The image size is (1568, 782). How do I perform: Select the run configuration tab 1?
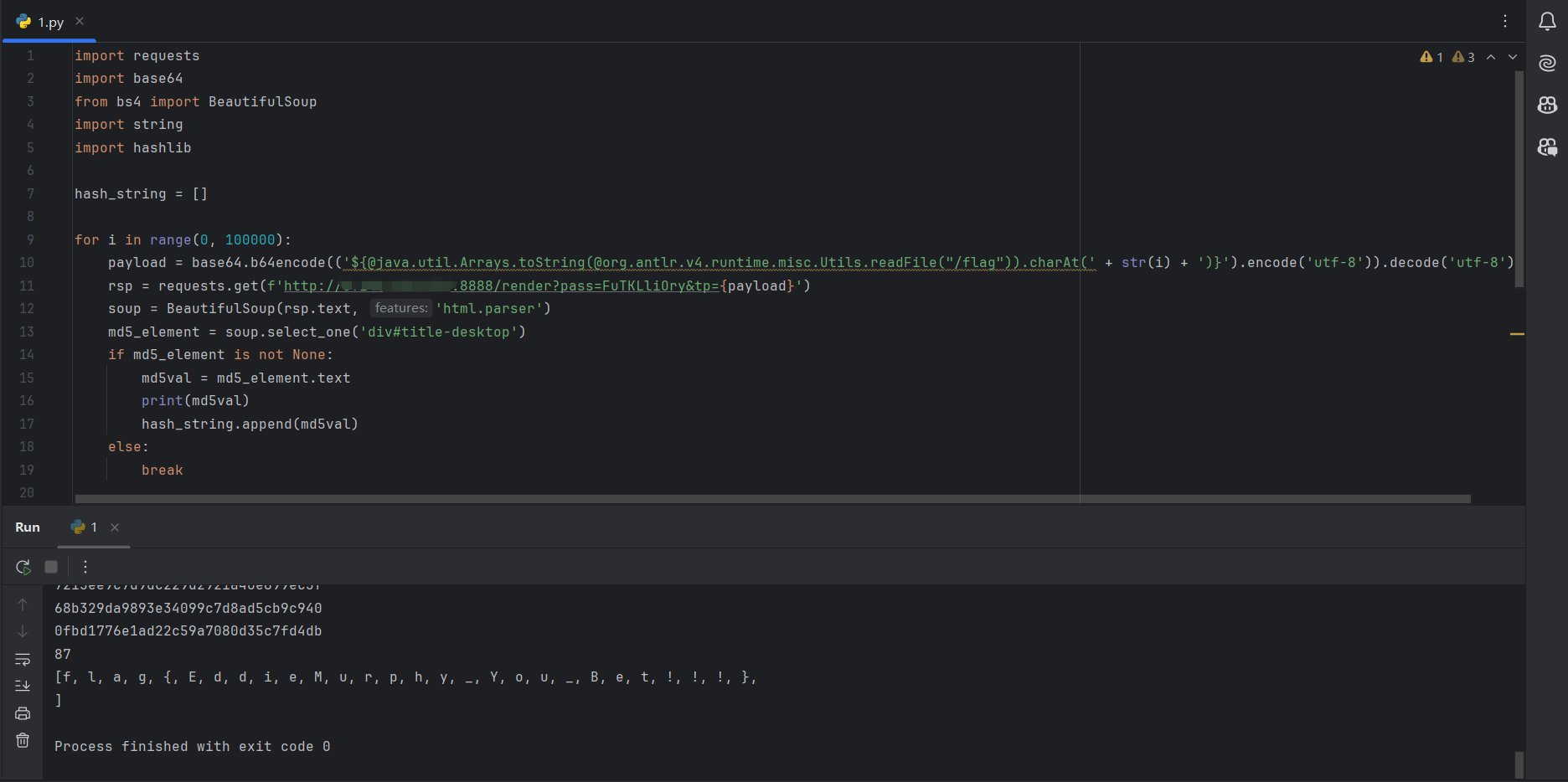pyautogui.click(x=85, y=527)
